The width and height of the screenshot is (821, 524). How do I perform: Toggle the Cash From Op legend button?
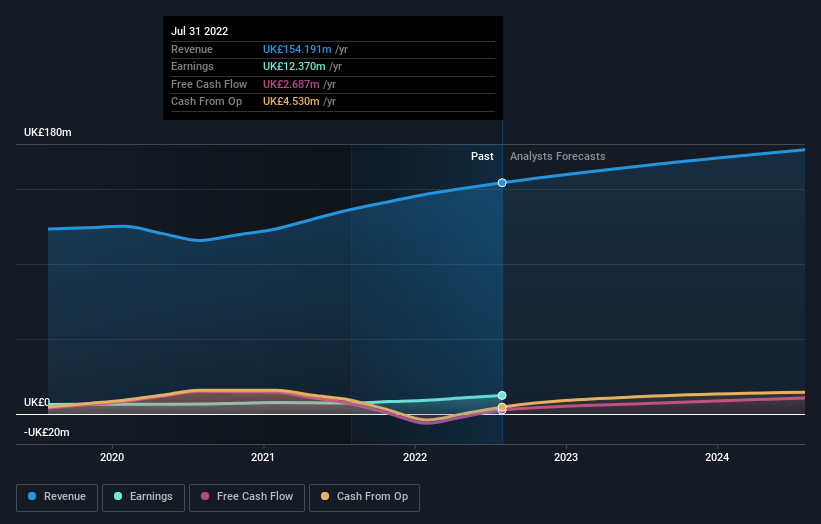click(364, 497)
